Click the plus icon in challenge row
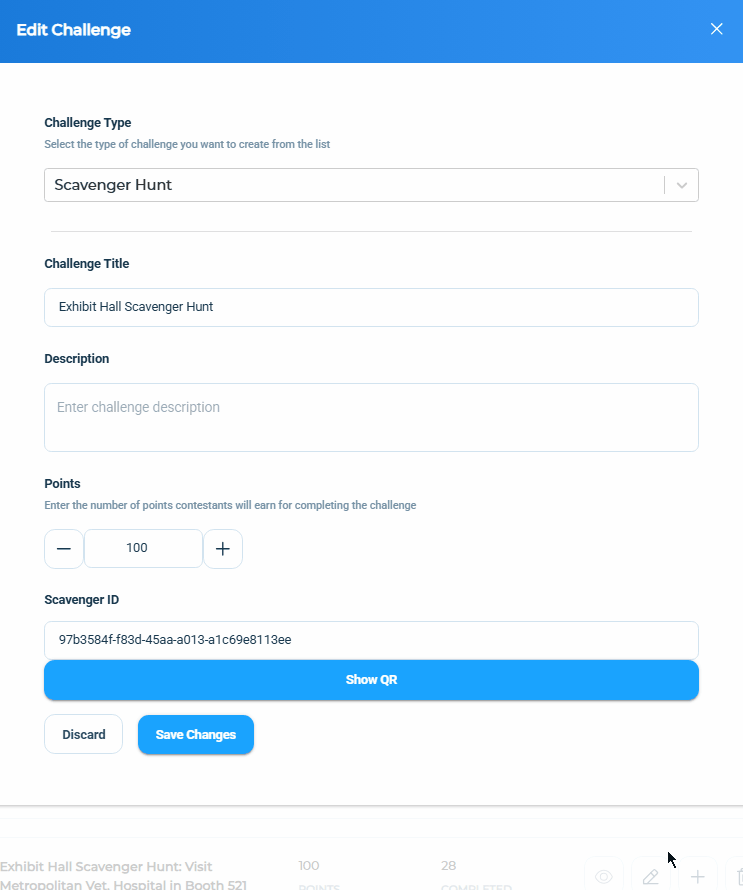 (x=698, y=876)
